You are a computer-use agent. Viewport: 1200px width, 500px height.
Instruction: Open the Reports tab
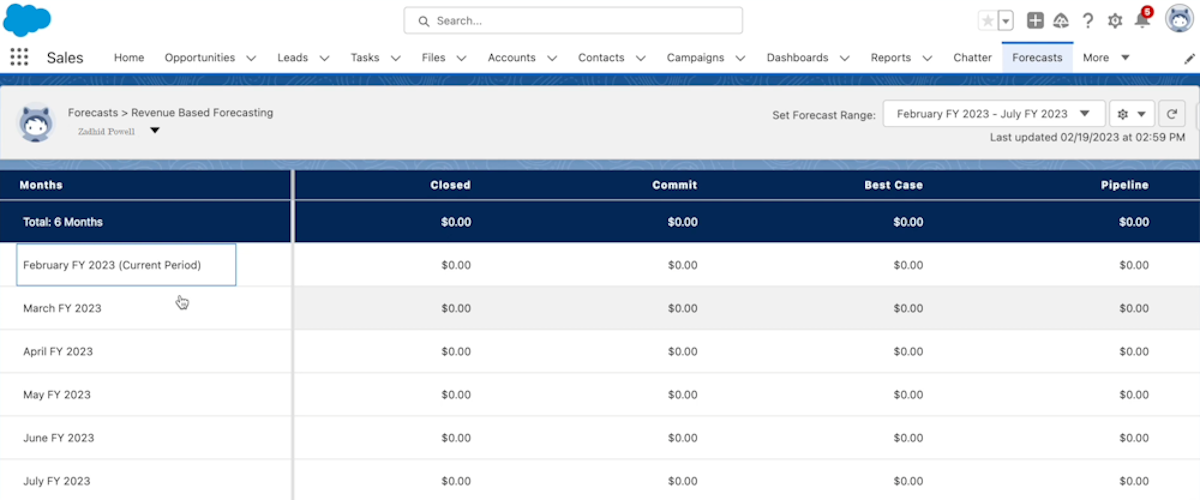pyautogui.click(x=890, y=57)
